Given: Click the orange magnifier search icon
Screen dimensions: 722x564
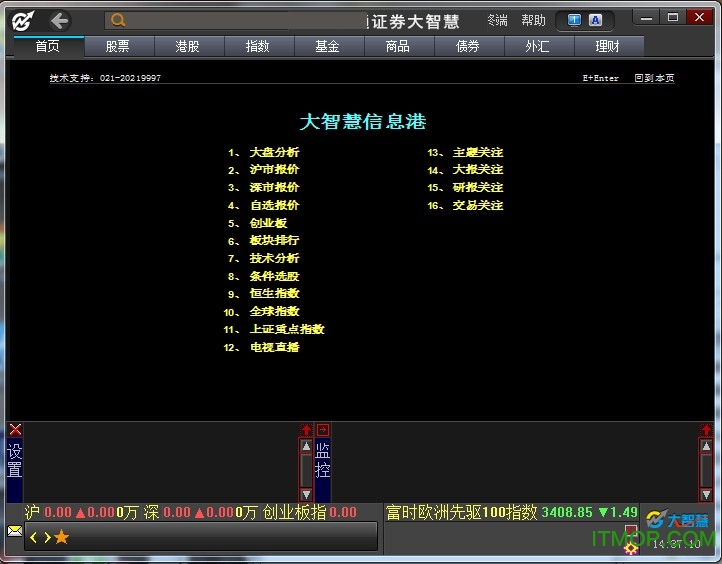Looking at the screenshot, I should pyautogui.click(x=118, y=20).
